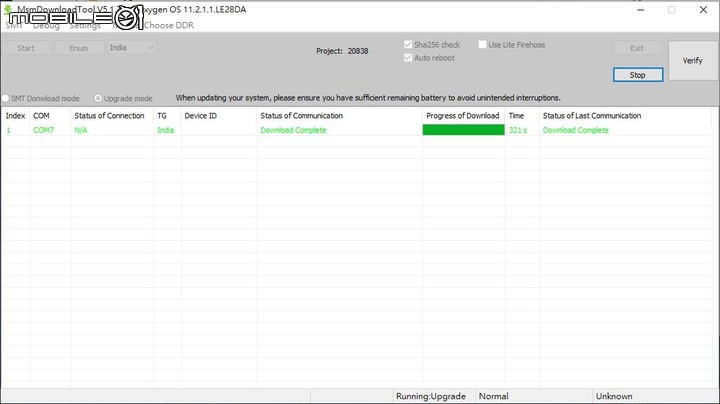Click the Normal status bar entry
The image size is (720, 404).
494,396
